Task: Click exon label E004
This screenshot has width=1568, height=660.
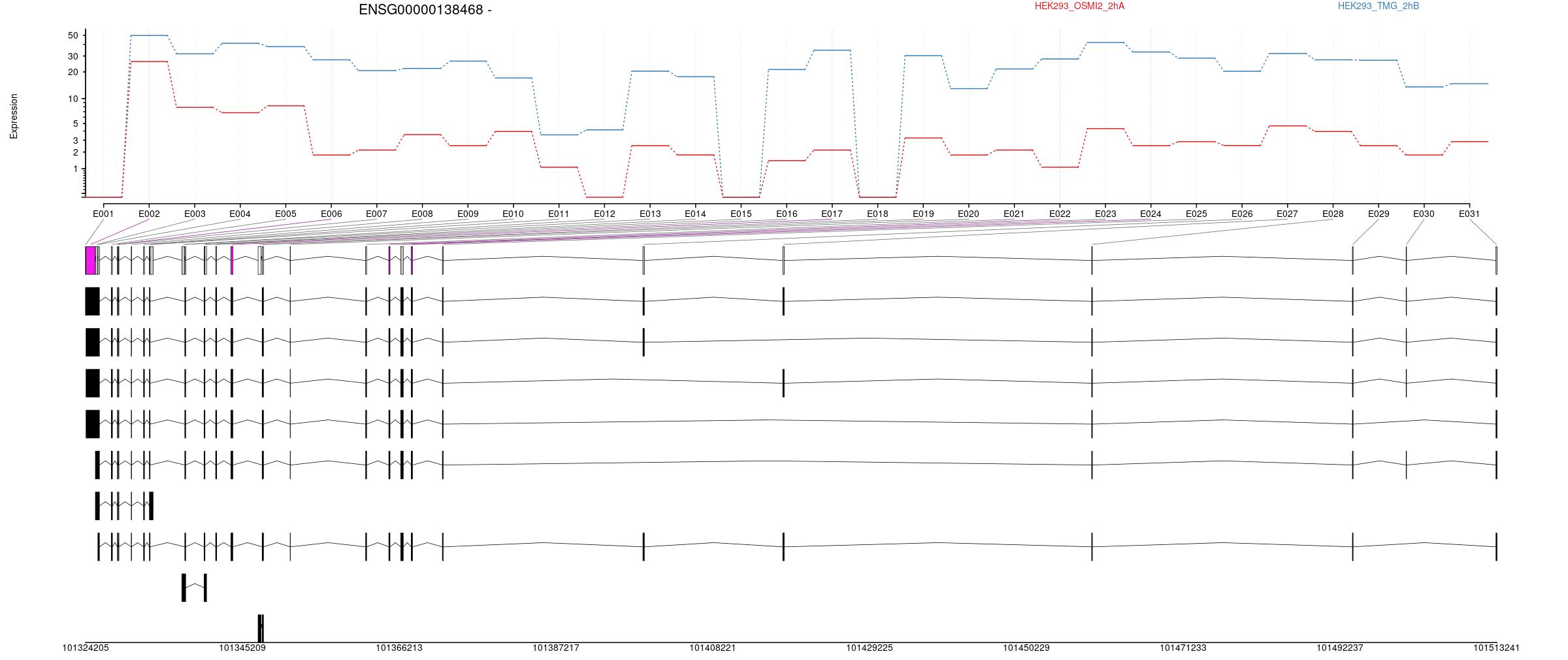Action: [x=240, y=214]
